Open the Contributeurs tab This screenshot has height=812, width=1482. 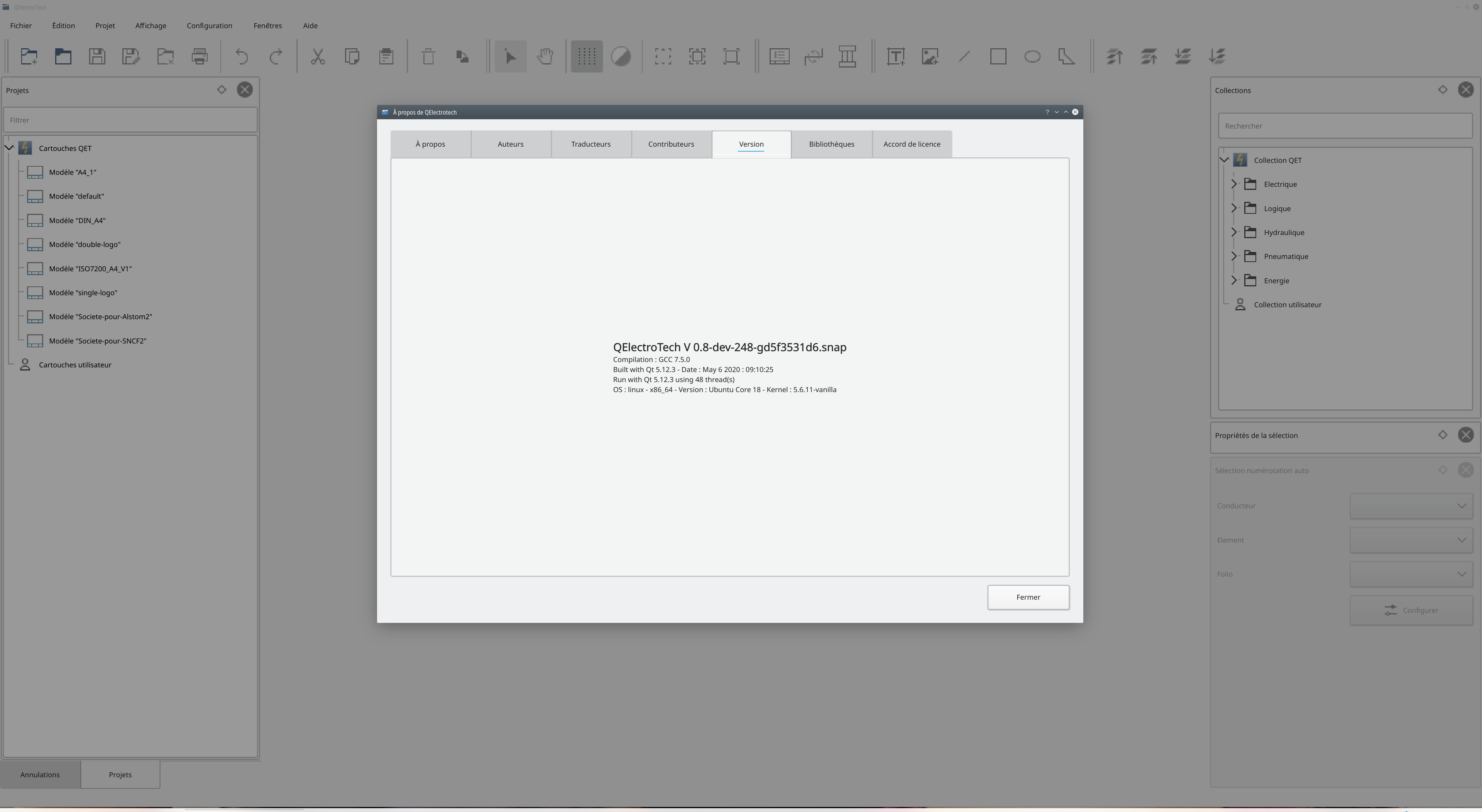coord(672,144)
